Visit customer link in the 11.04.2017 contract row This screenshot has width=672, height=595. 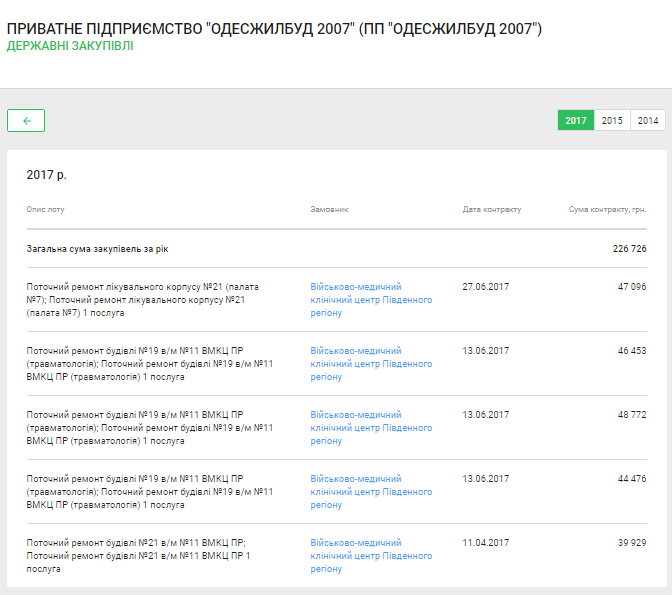371,555
